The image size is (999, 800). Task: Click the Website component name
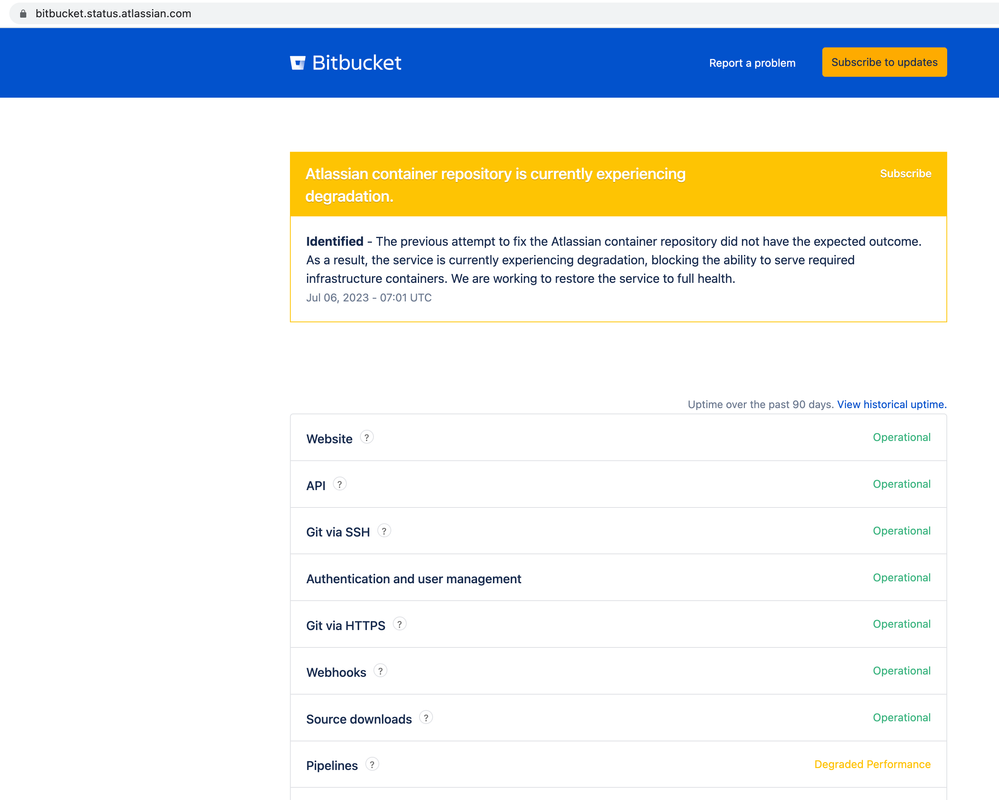point(329,439)
